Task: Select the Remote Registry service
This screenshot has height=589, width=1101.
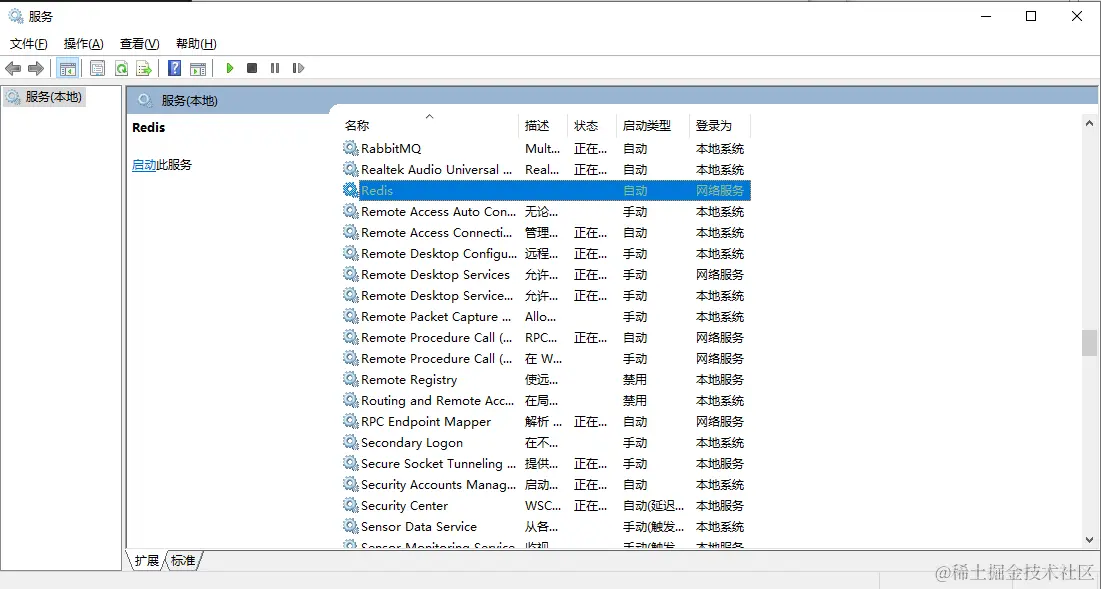Action: (546, 379)
